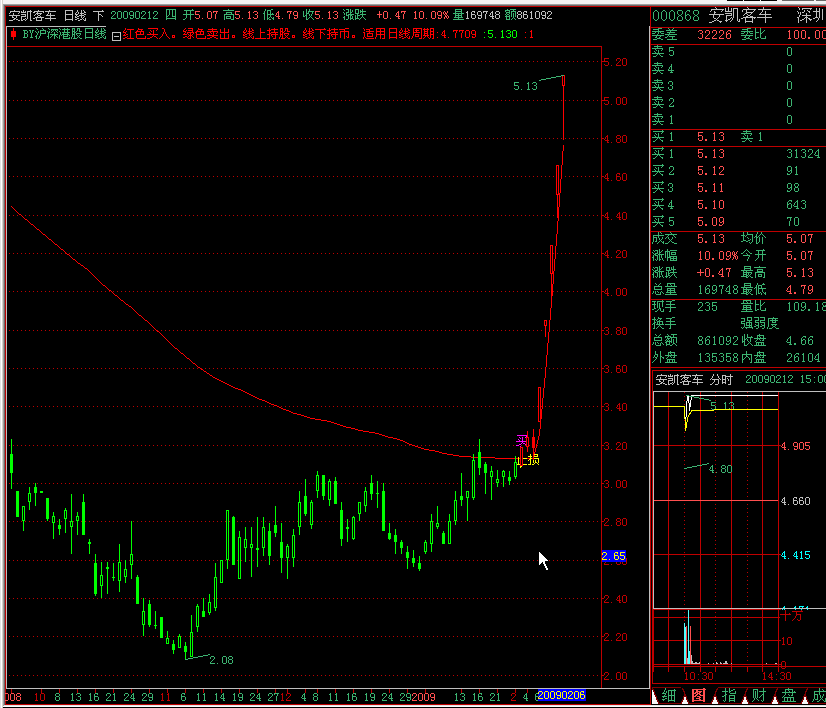Click the topmost red candlestick at 5.13
This screenshot has height=708, width=826.
(564, 80)
